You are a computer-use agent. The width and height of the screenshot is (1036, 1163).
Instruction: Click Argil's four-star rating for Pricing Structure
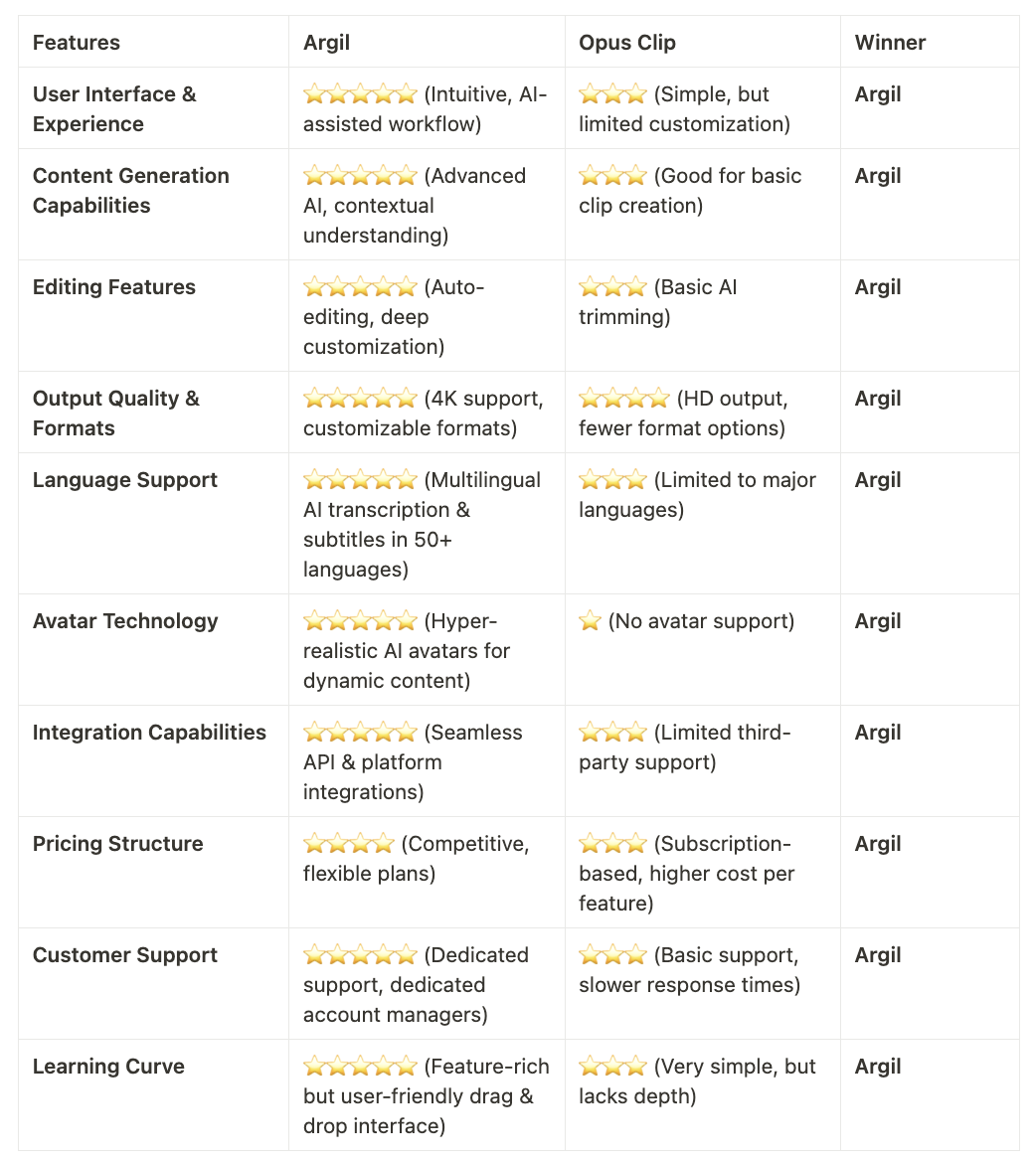[349, 843]
